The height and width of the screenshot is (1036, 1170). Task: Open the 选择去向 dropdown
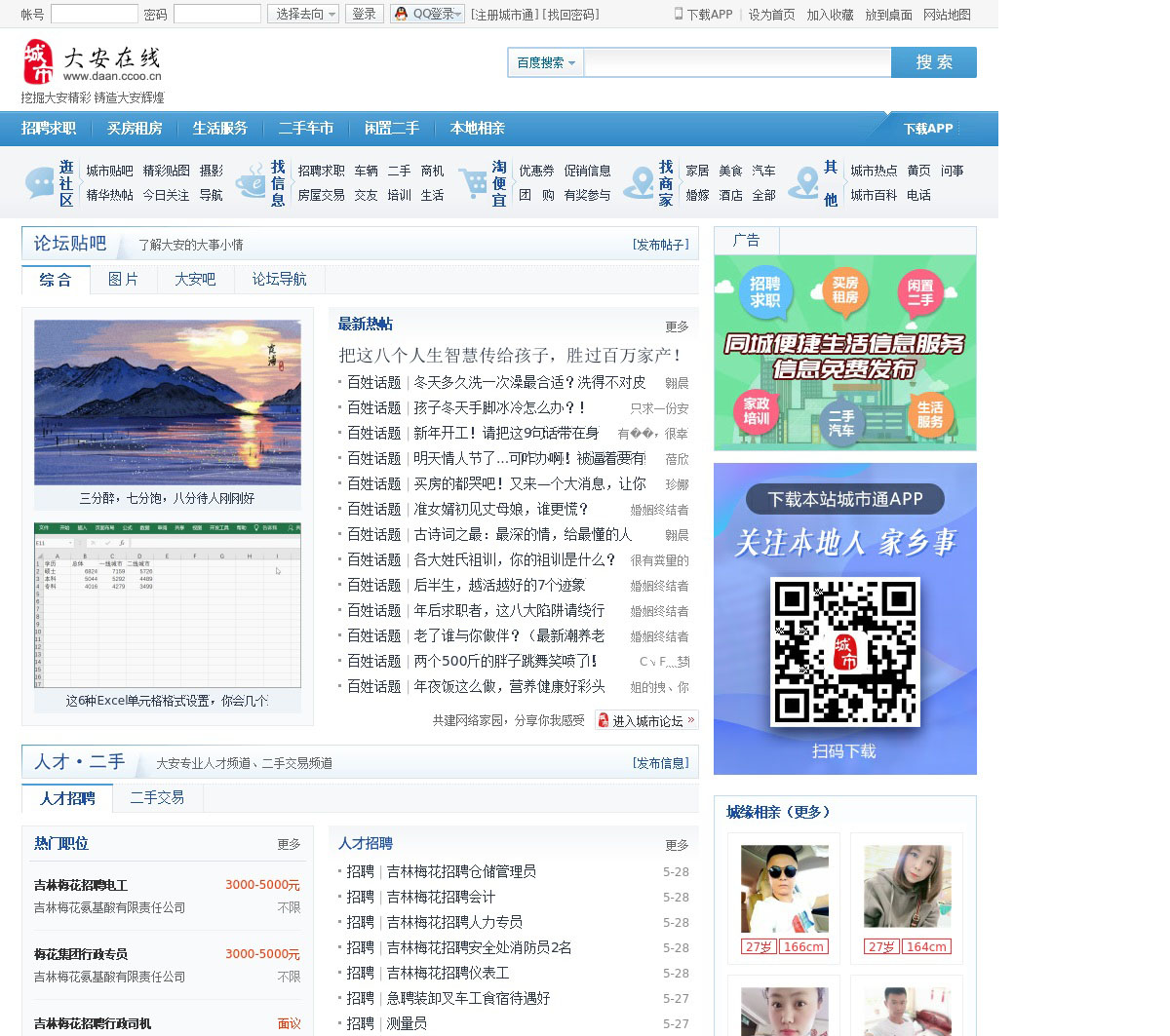pos(303,14)
